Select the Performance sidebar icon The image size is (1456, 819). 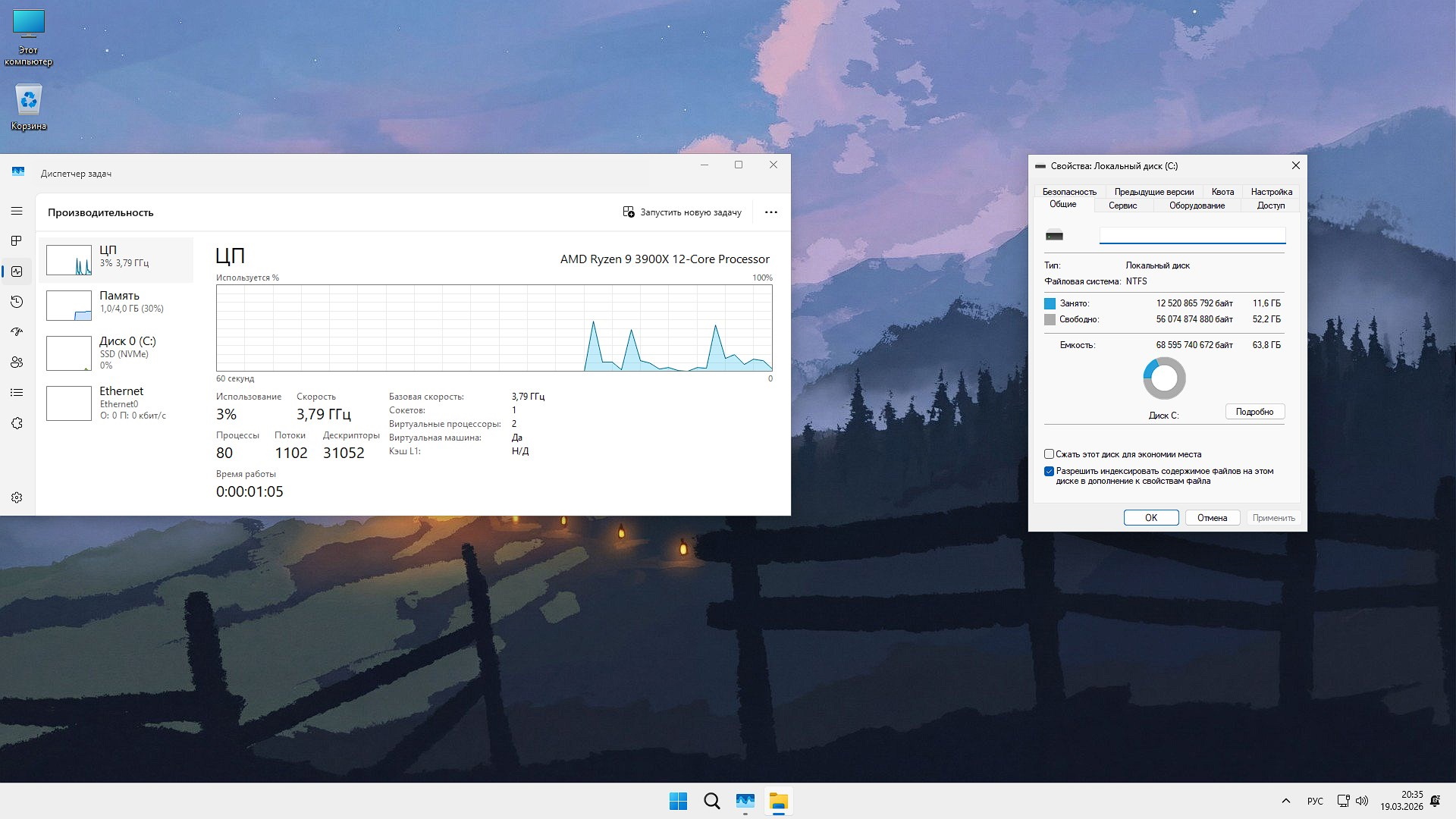[x=17, y=271]
